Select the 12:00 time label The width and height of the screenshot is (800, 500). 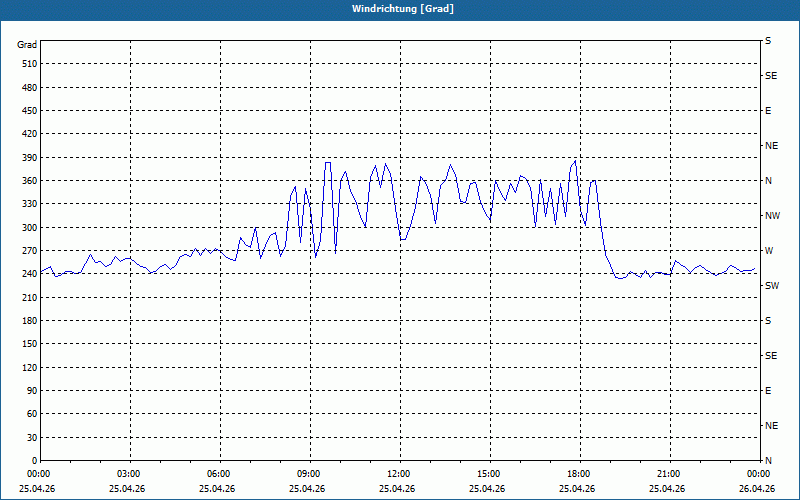[x=398, y=474]
